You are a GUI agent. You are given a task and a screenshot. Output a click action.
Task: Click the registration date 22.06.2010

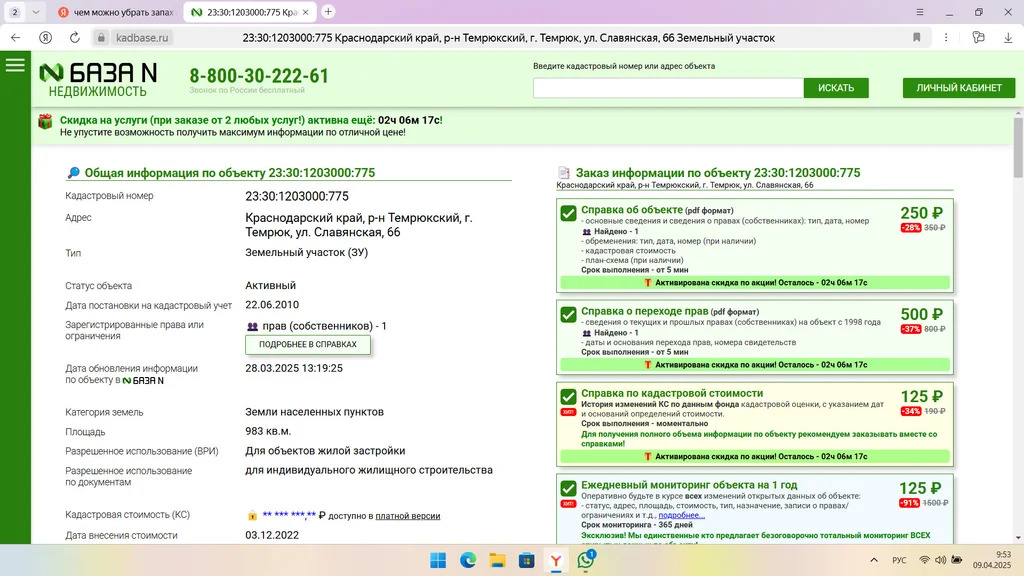click(272, 304)
